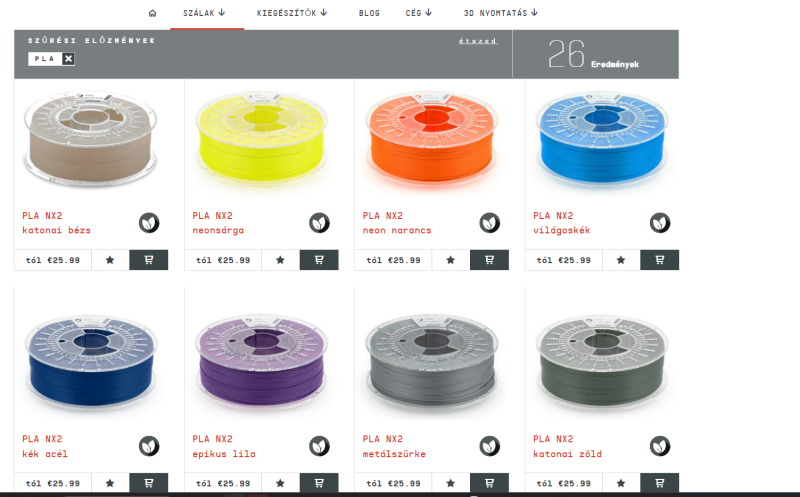Viewport: 800px width, 497px height.
Task: Add neon narancs filament to cart
Action: pyautogui.click(x=489, y=260)
